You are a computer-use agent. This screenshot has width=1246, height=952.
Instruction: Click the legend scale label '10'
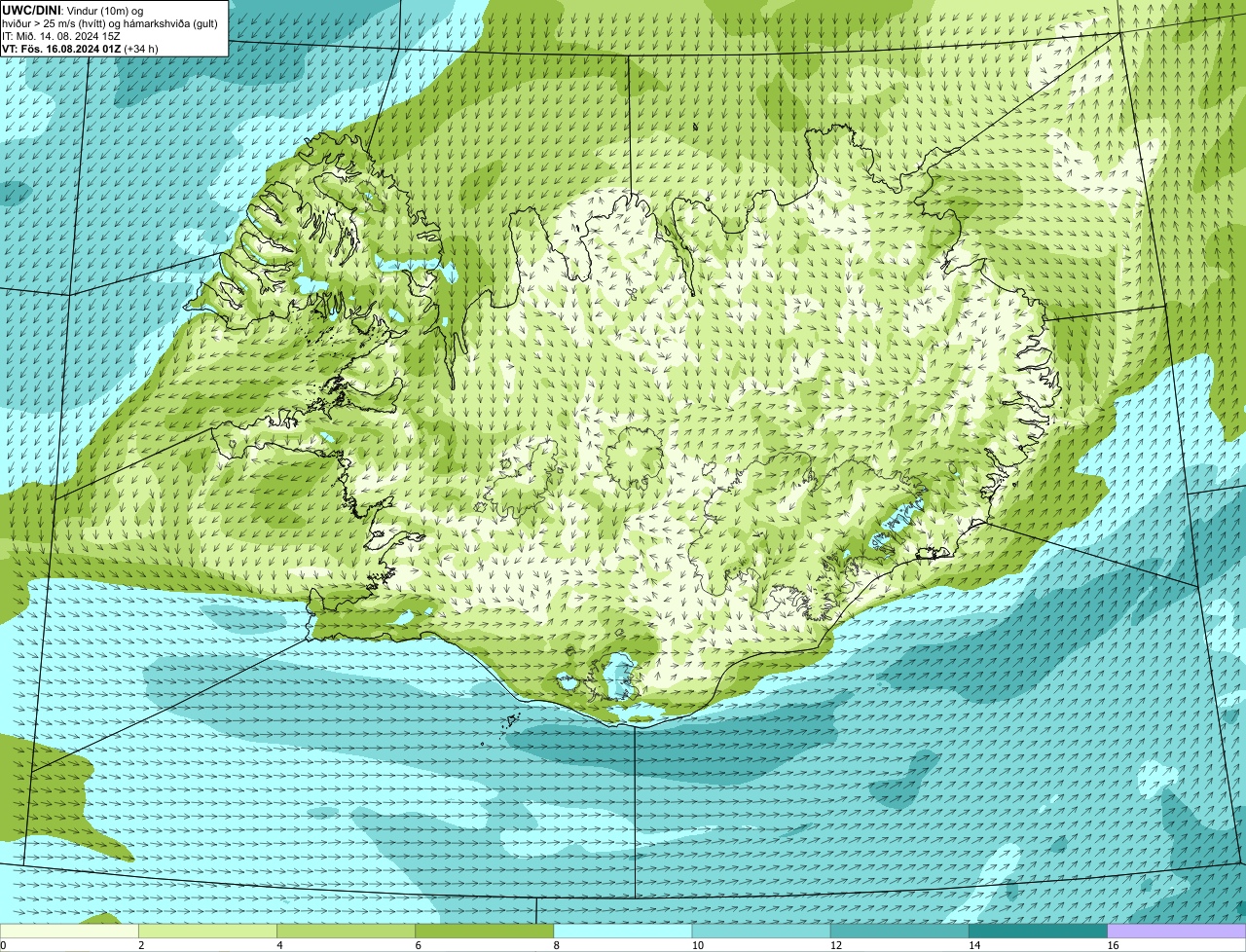[x=696, y=945]
